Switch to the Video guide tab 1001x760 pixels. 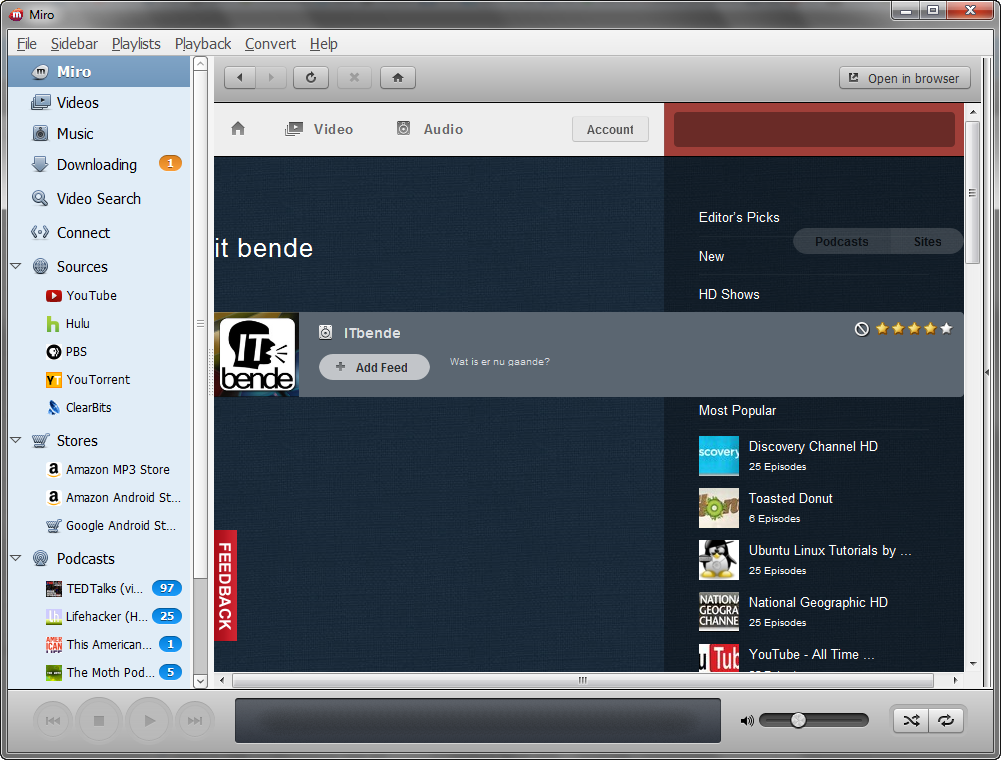point(319,129)
